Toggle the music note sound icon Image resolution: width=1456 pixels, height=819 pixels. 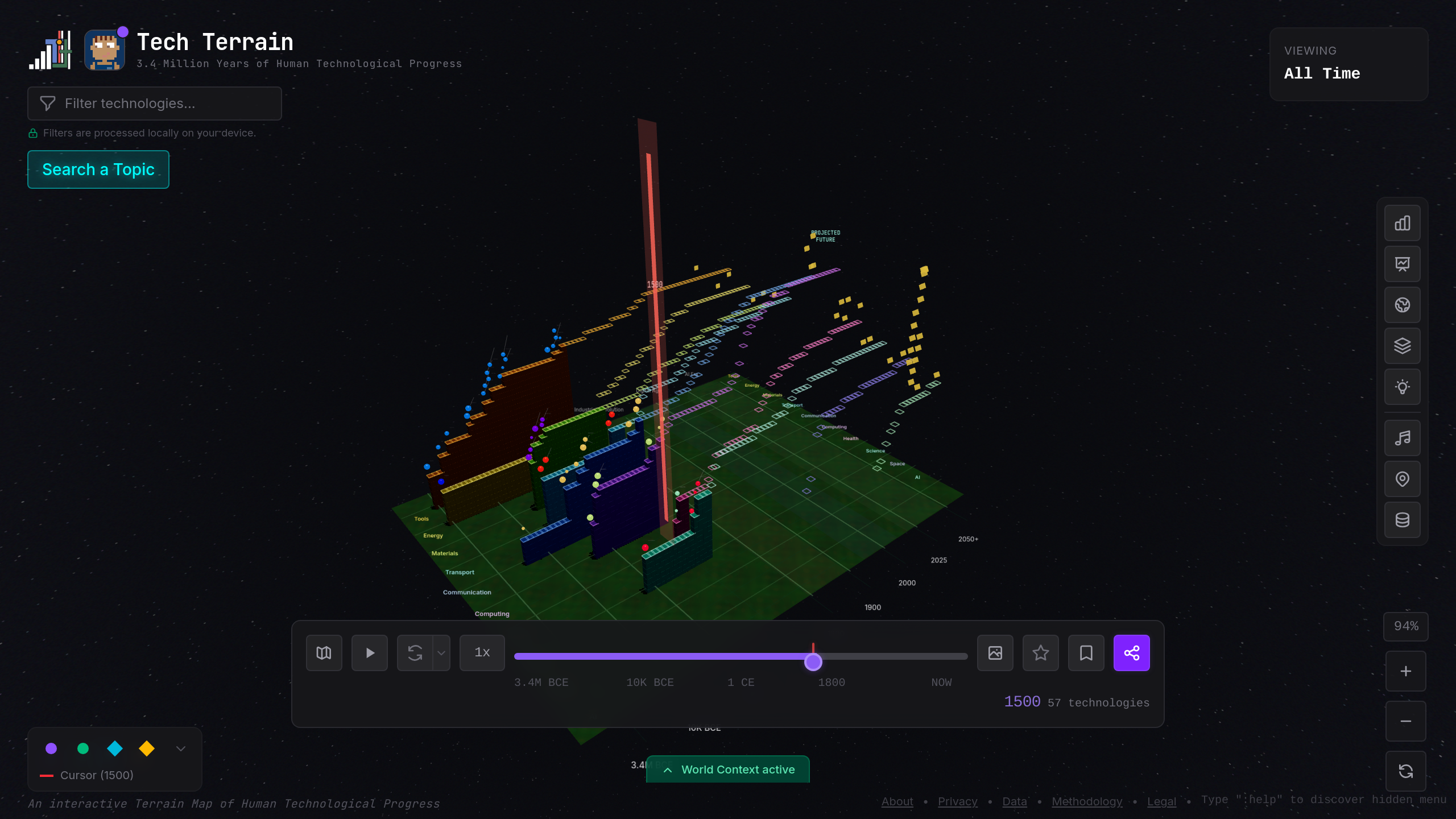coord(1402,438)
